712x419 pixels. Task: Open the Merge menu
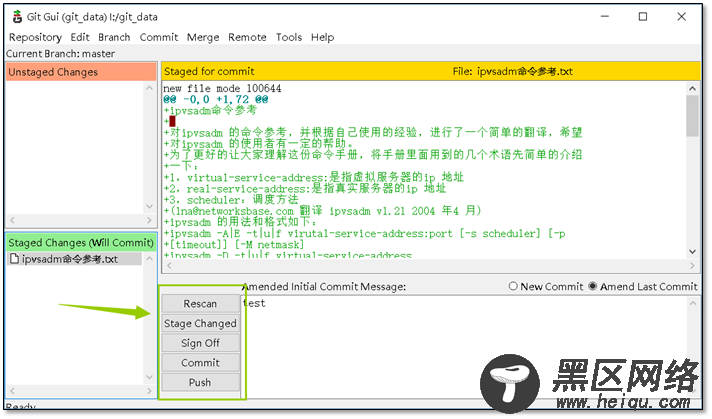click(203, 37)
